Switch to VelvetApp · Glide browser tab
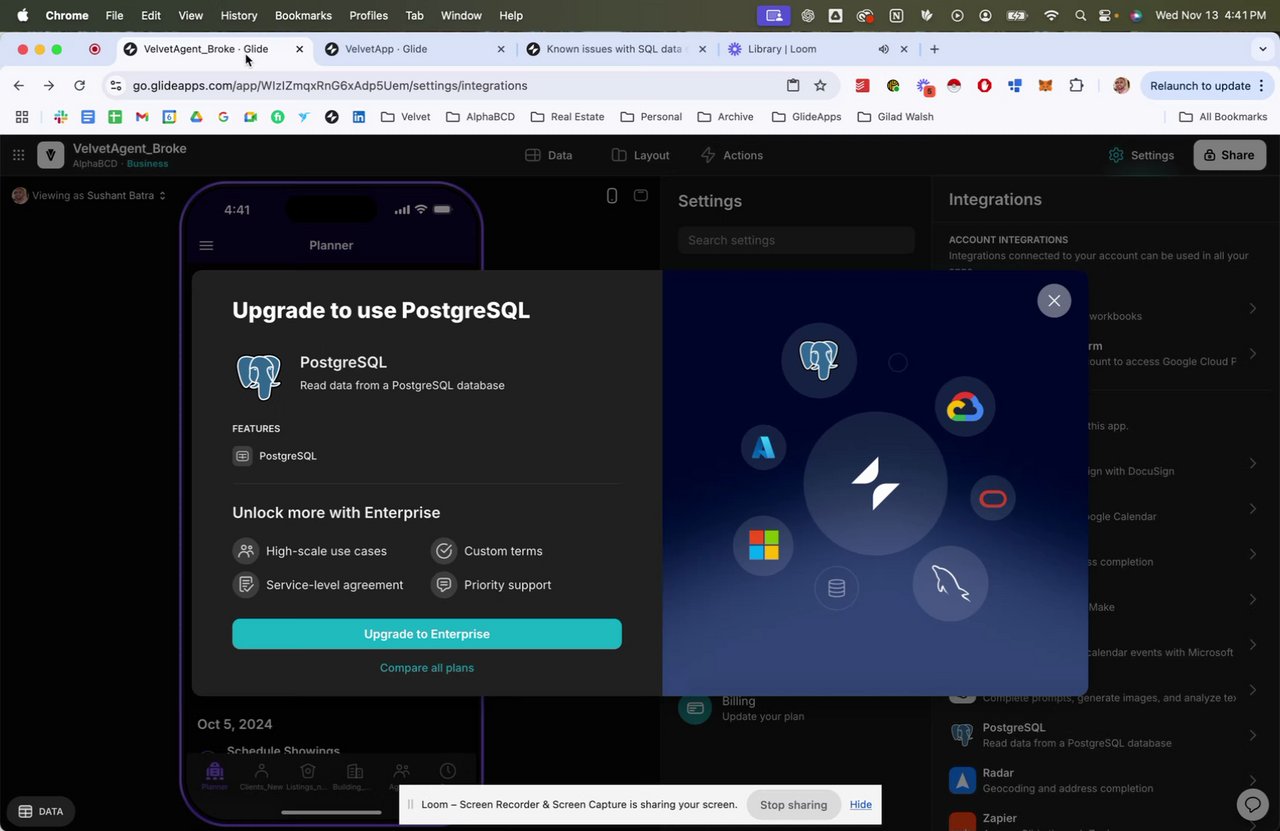Screen dimensions: 1280x831 pos(415,49)
